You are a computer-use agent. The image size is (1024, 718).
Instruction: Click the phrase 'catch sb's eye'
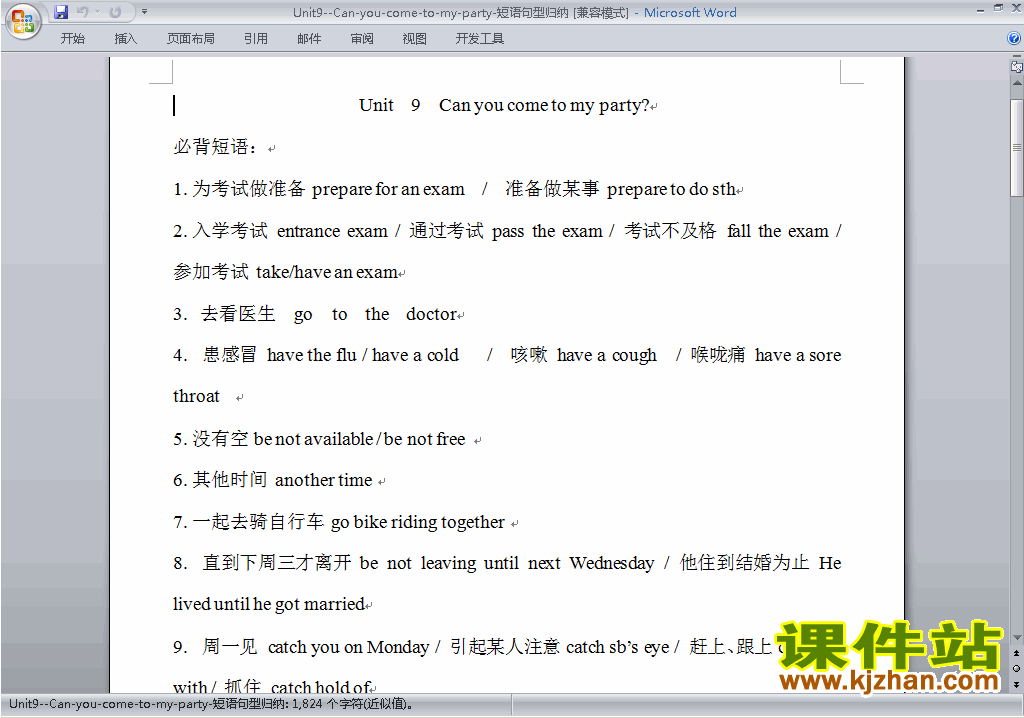tap(617, 647)
